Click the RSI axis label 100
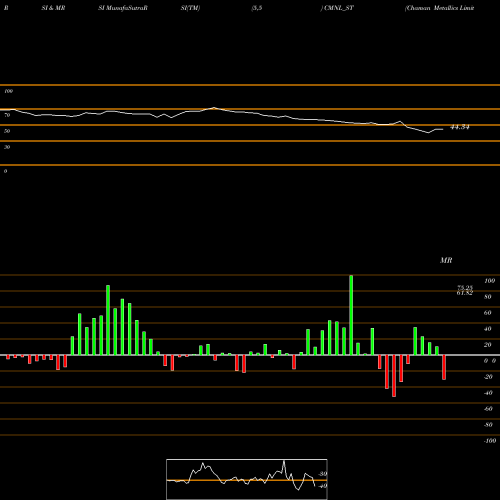This screenshot has height=500, width=500. pyautogui.click(x=9, y=91)
